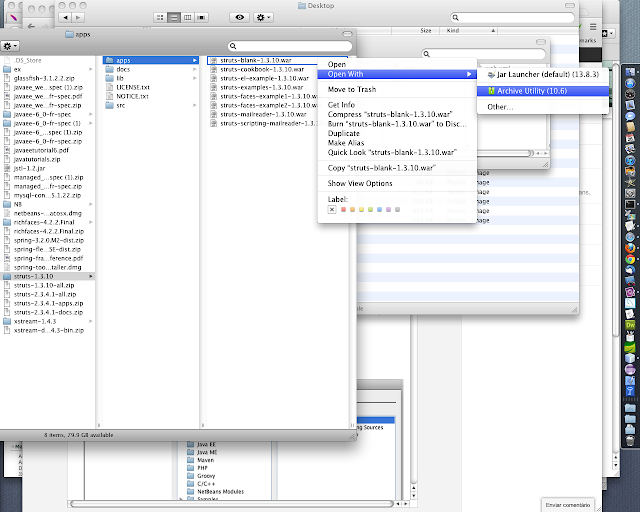Select struts-el-example-1.3.10.war file
Screen dimensions: 640x512
click(x=264, y=78)
